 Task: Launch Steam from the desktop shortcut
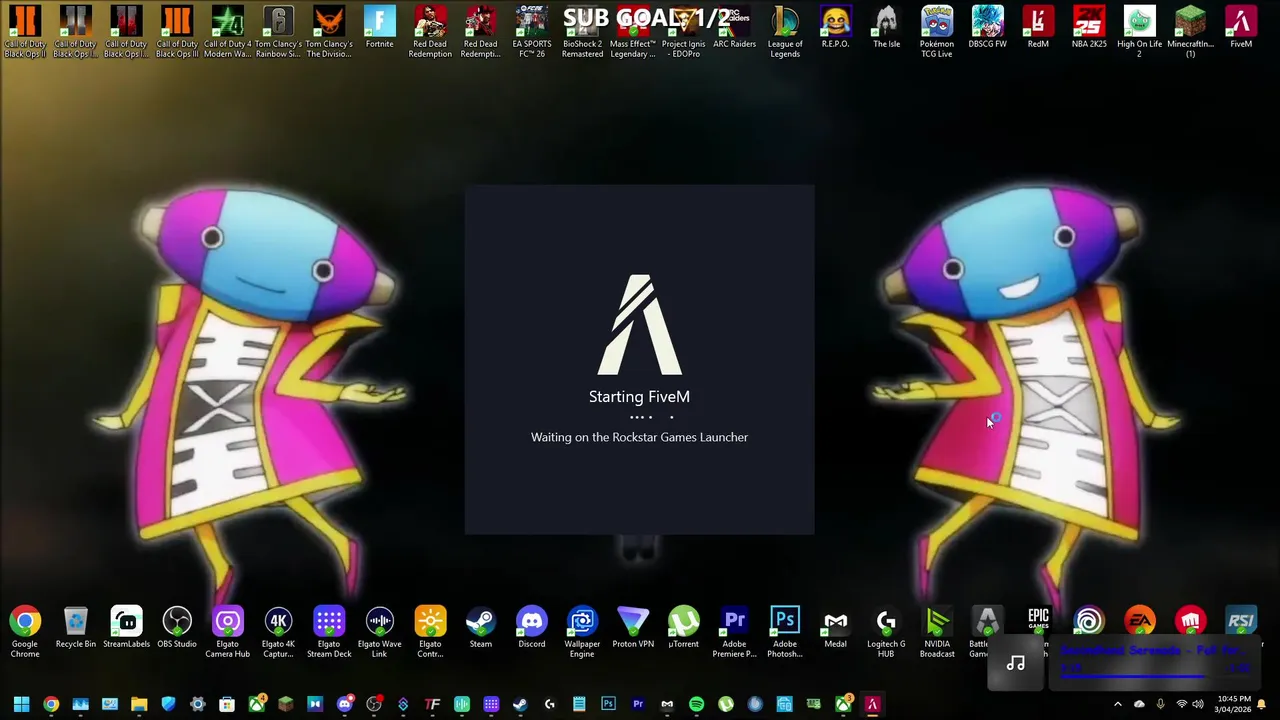(481, 628)
